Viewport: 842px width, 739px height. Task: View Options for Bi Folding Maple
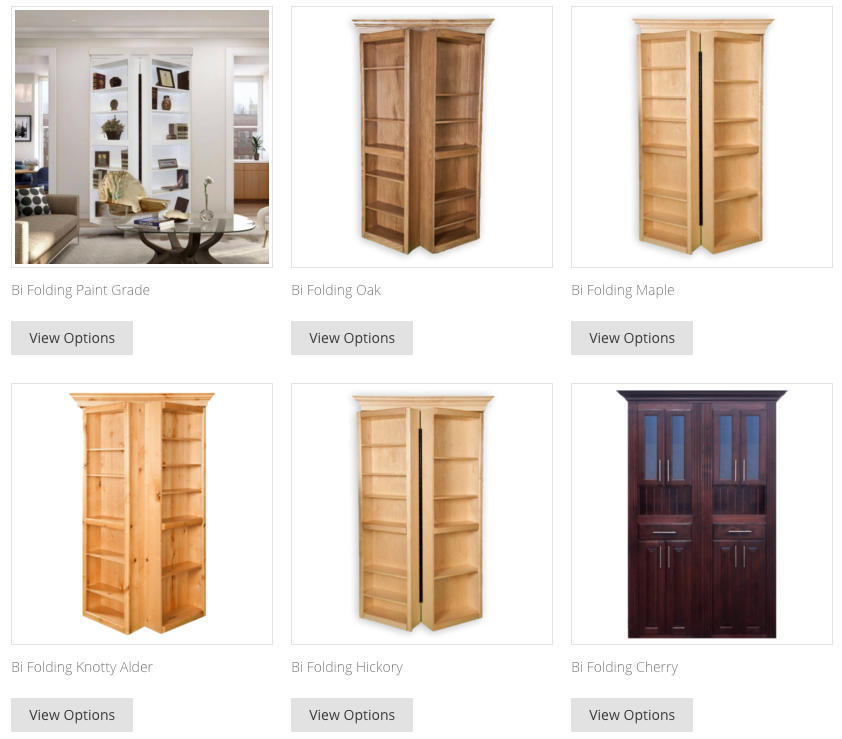tap(632, 338)
